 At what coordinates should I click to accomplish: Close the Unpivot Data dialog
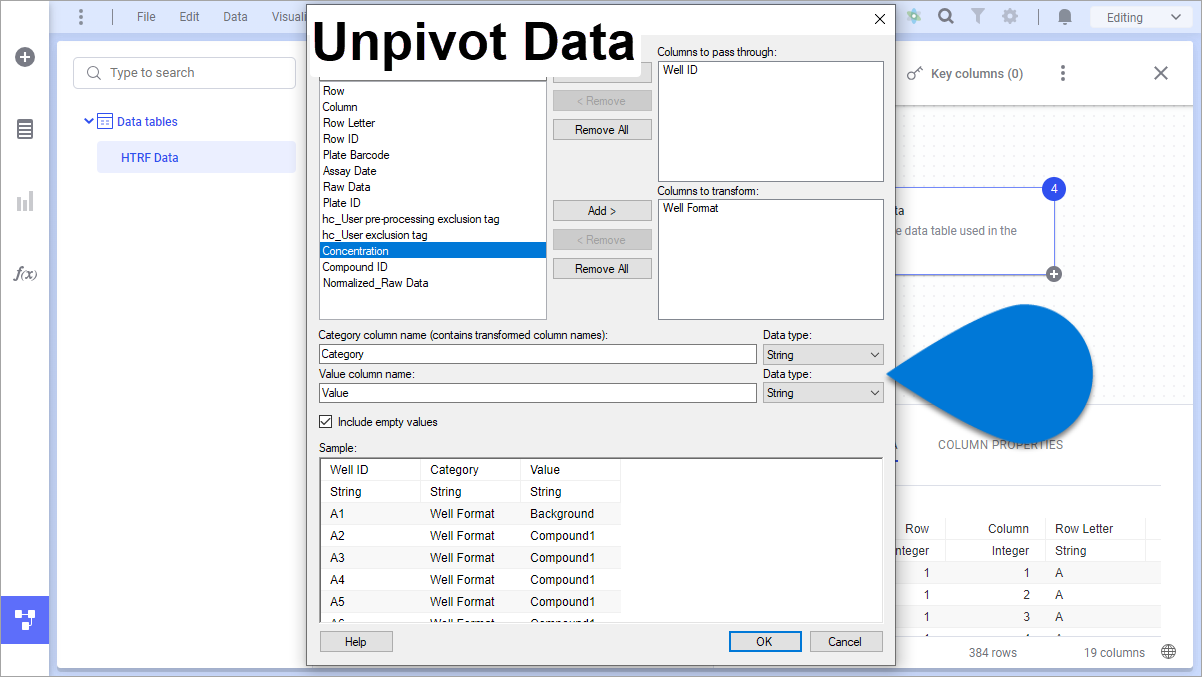tap(880, 19)
